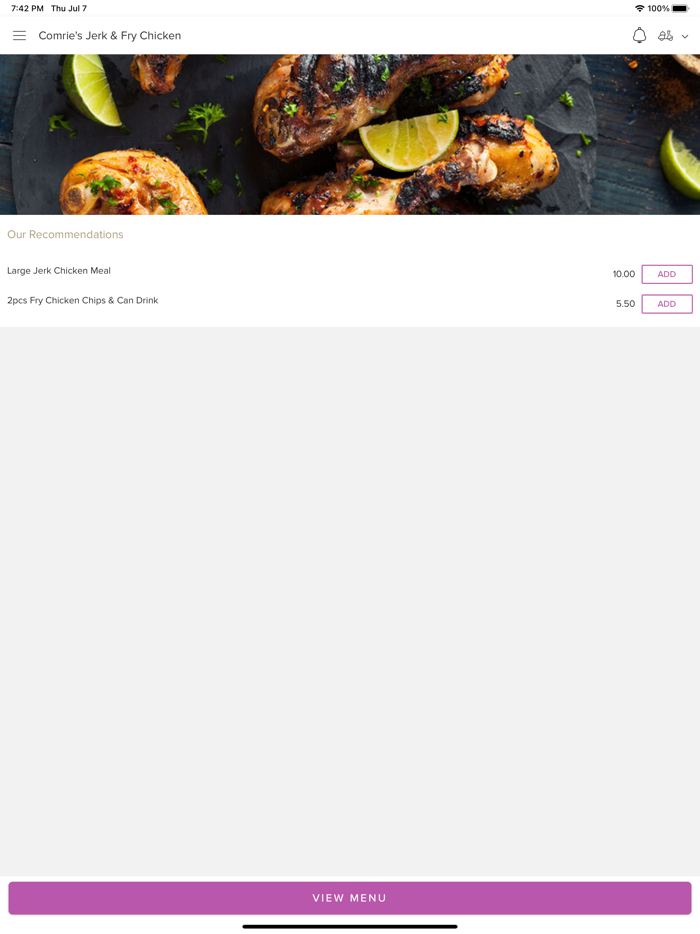The width and height of the screenshot is (700, 934).
Task: Tap the Wi-Fi status icon
Action: click(x=640, y=8)
